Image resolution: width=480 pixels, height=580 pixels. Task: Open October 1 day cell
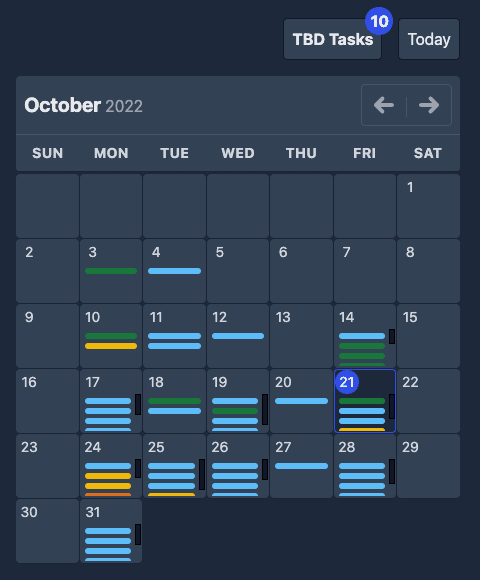[428, 206]
